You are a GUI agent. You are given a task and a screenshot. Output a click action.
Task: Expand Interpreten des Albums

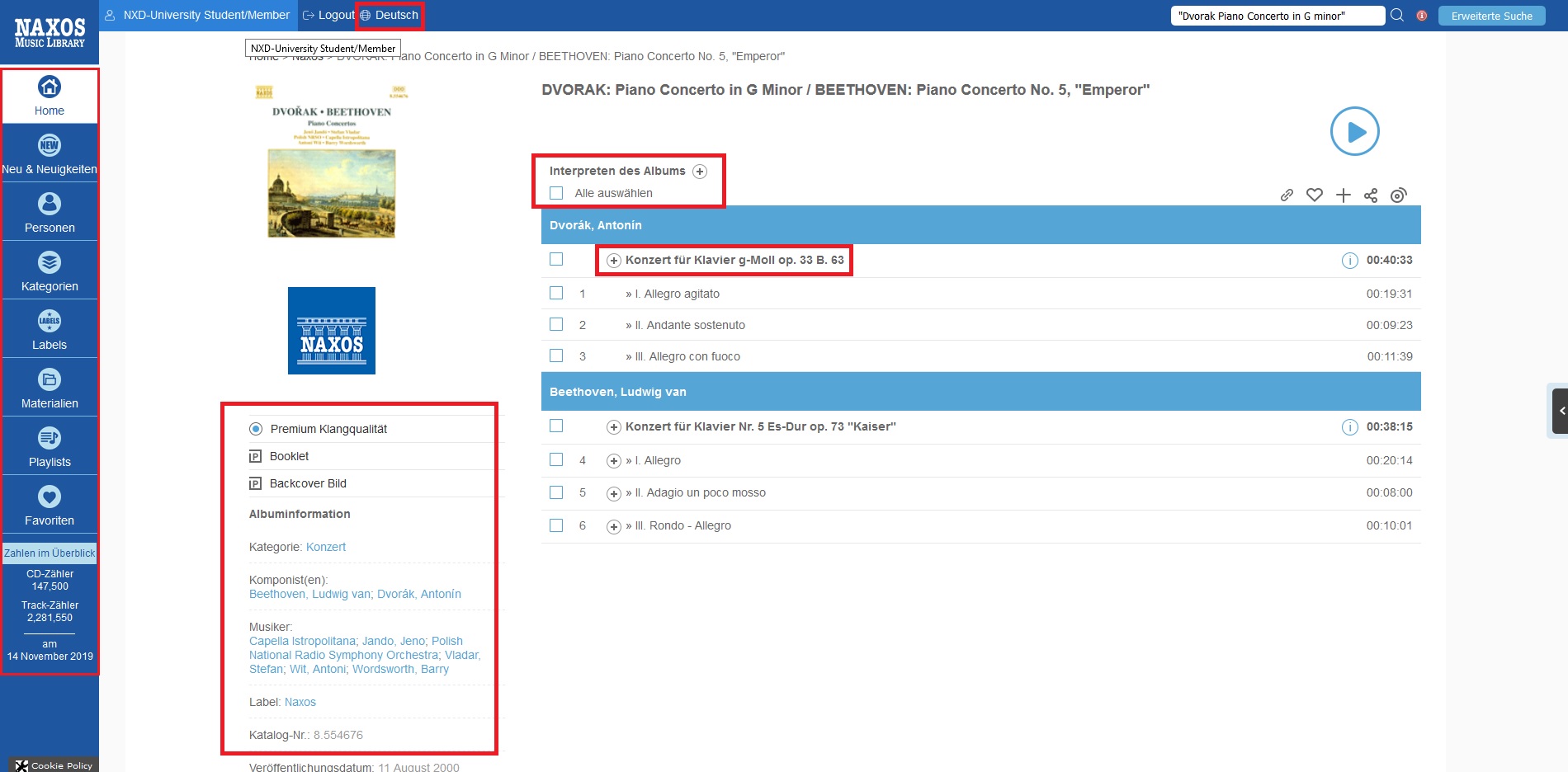(x=700, y=172)
